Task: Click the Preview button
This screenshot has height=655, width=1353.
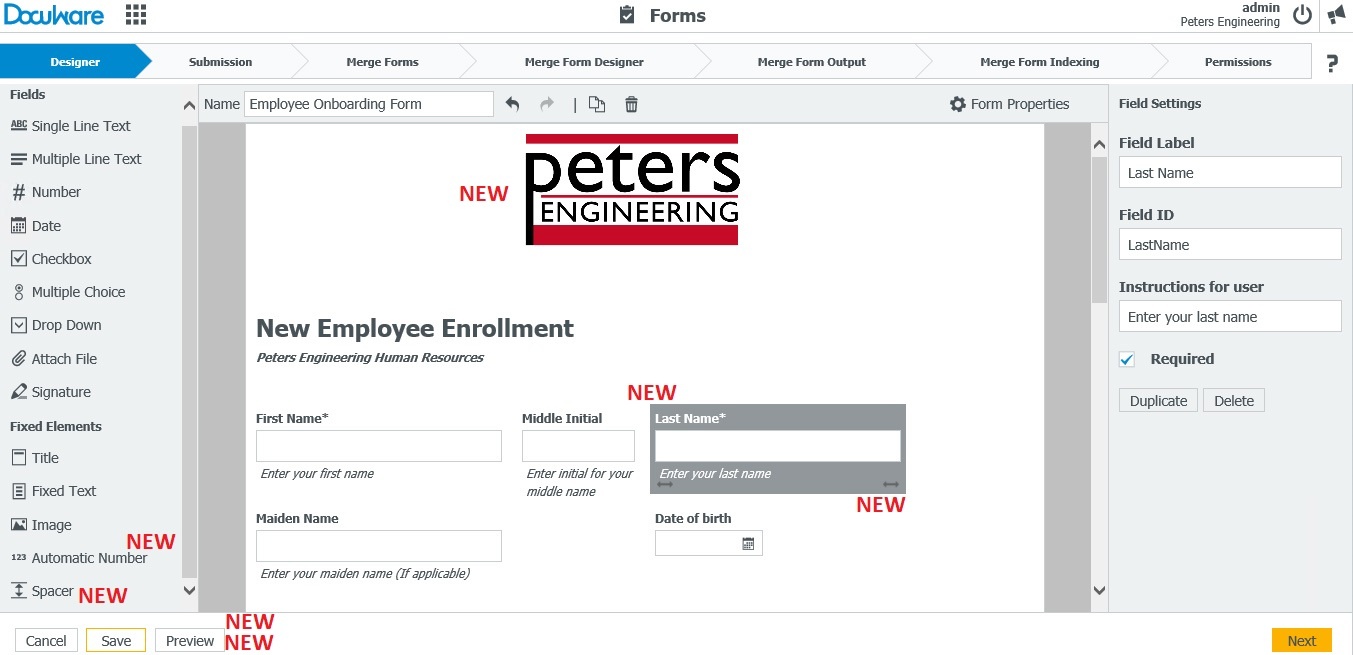Action: 190,641
